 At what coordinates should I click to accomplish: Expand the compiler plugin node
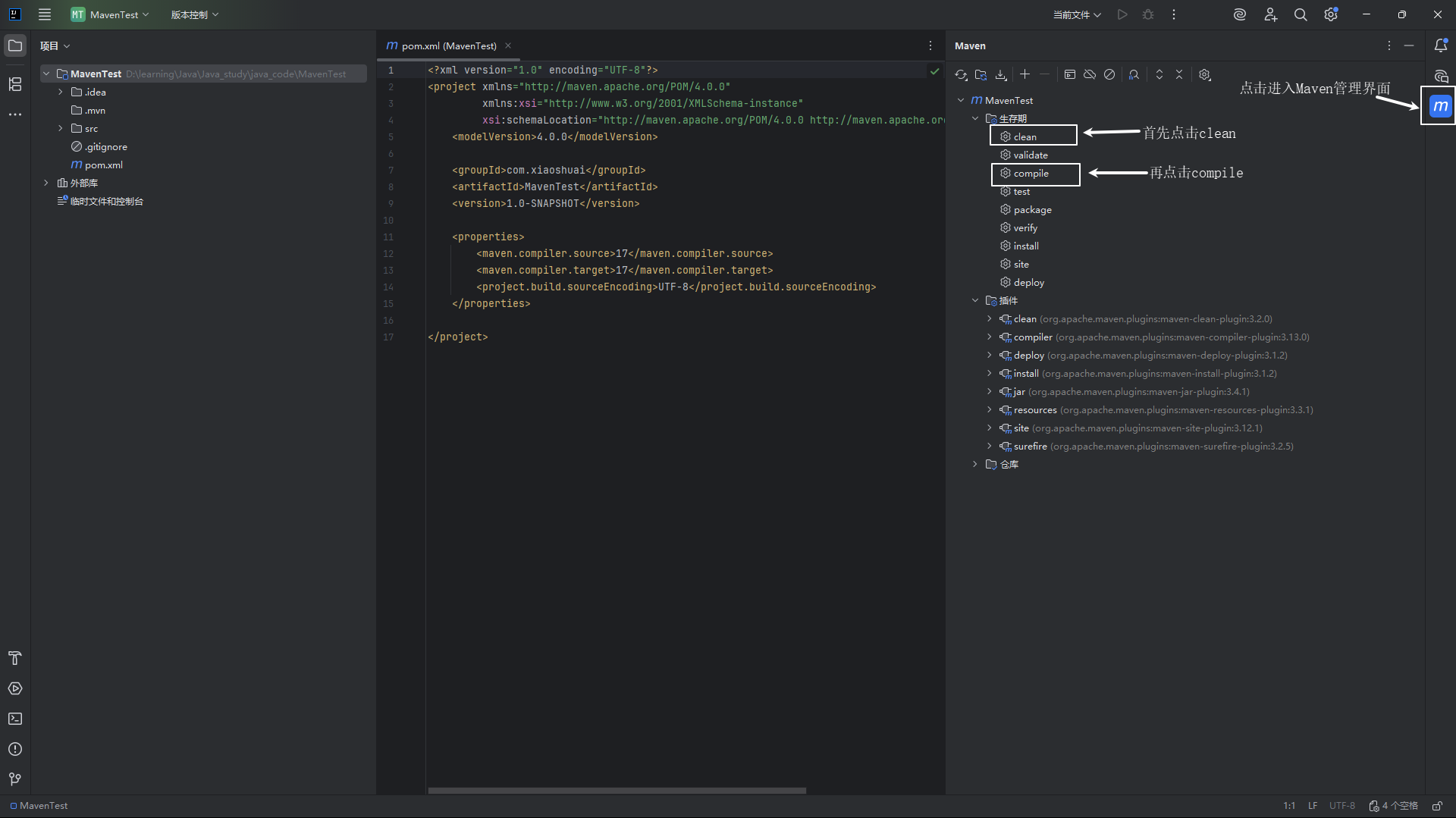(x=989, y=337)
